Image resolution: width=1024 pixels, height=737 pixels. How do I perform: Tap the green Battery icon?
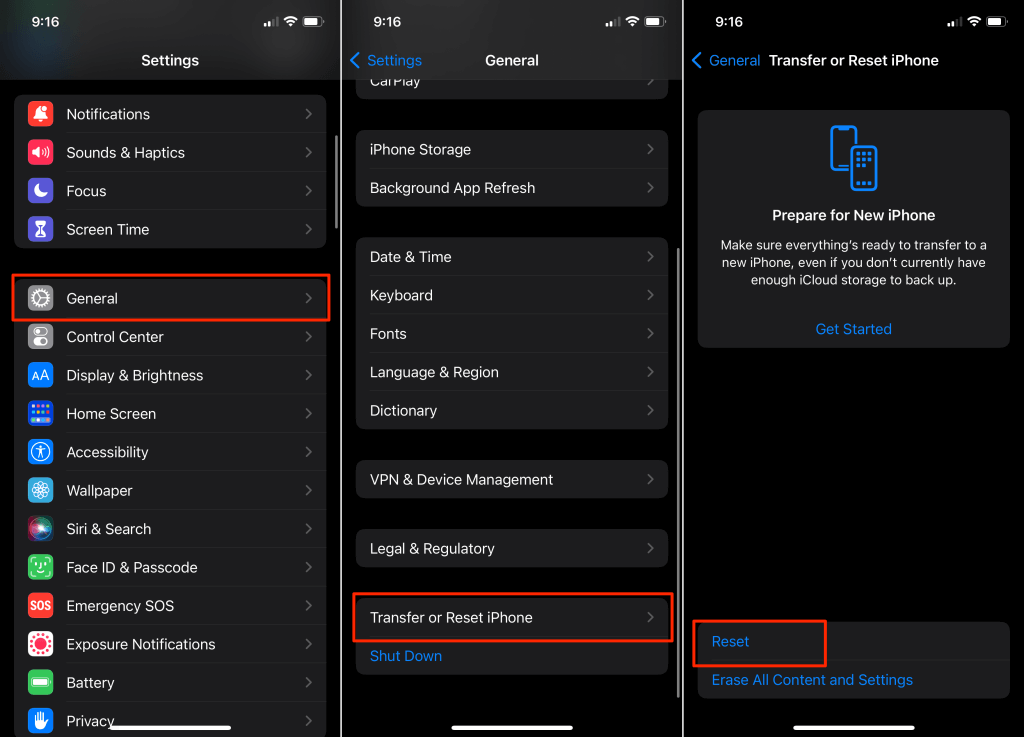(x=40, y=683)
